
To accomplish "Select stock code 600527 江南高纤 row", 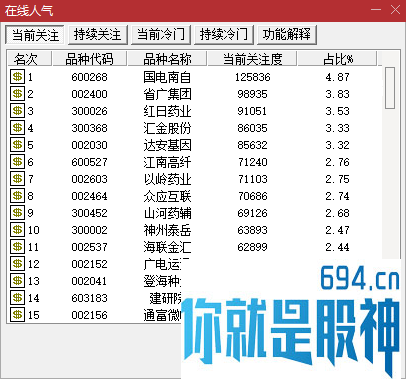I will pyautogui.click(x=195, y=162).
